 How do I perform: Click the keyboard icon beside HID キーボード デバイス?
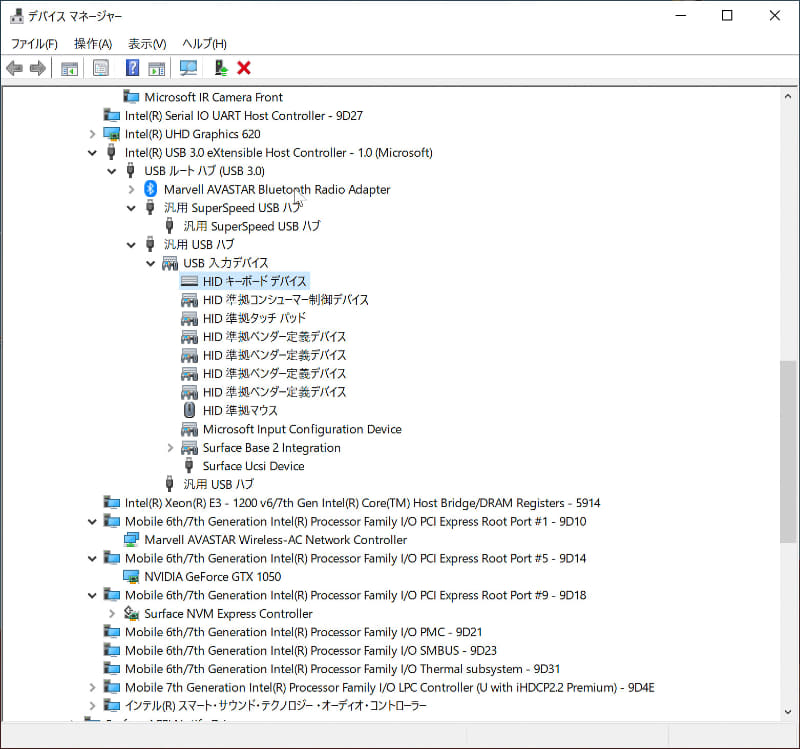pos(189,281)
